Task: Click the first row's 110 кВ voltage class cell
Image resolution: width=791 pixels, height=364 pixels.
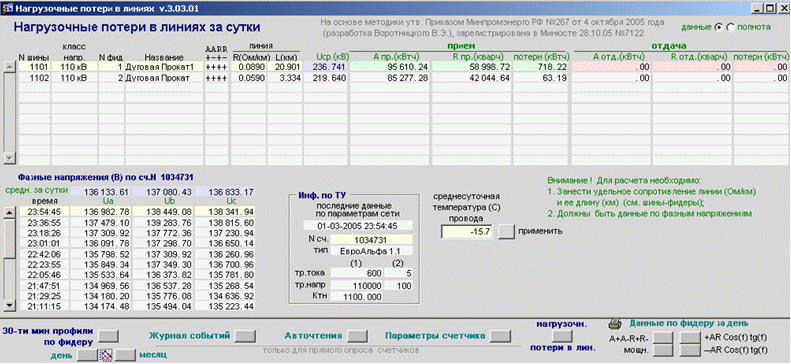Action: click(x=74, y=67)
